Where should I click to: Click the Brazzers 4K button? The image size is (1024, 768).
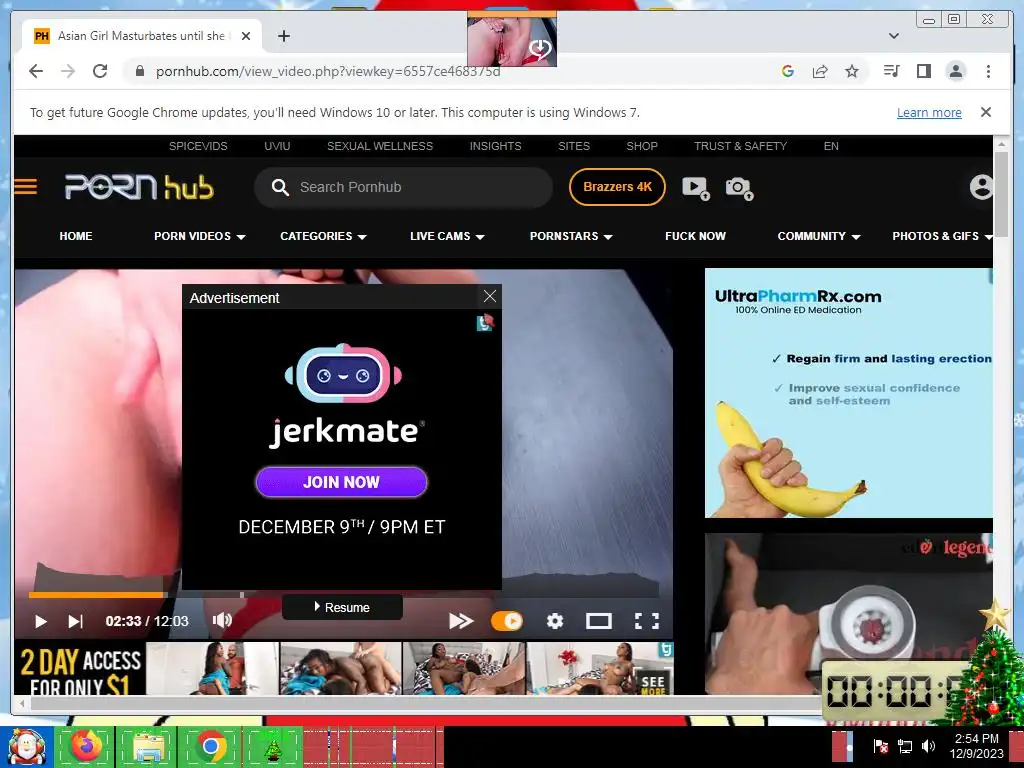point(617,187)
